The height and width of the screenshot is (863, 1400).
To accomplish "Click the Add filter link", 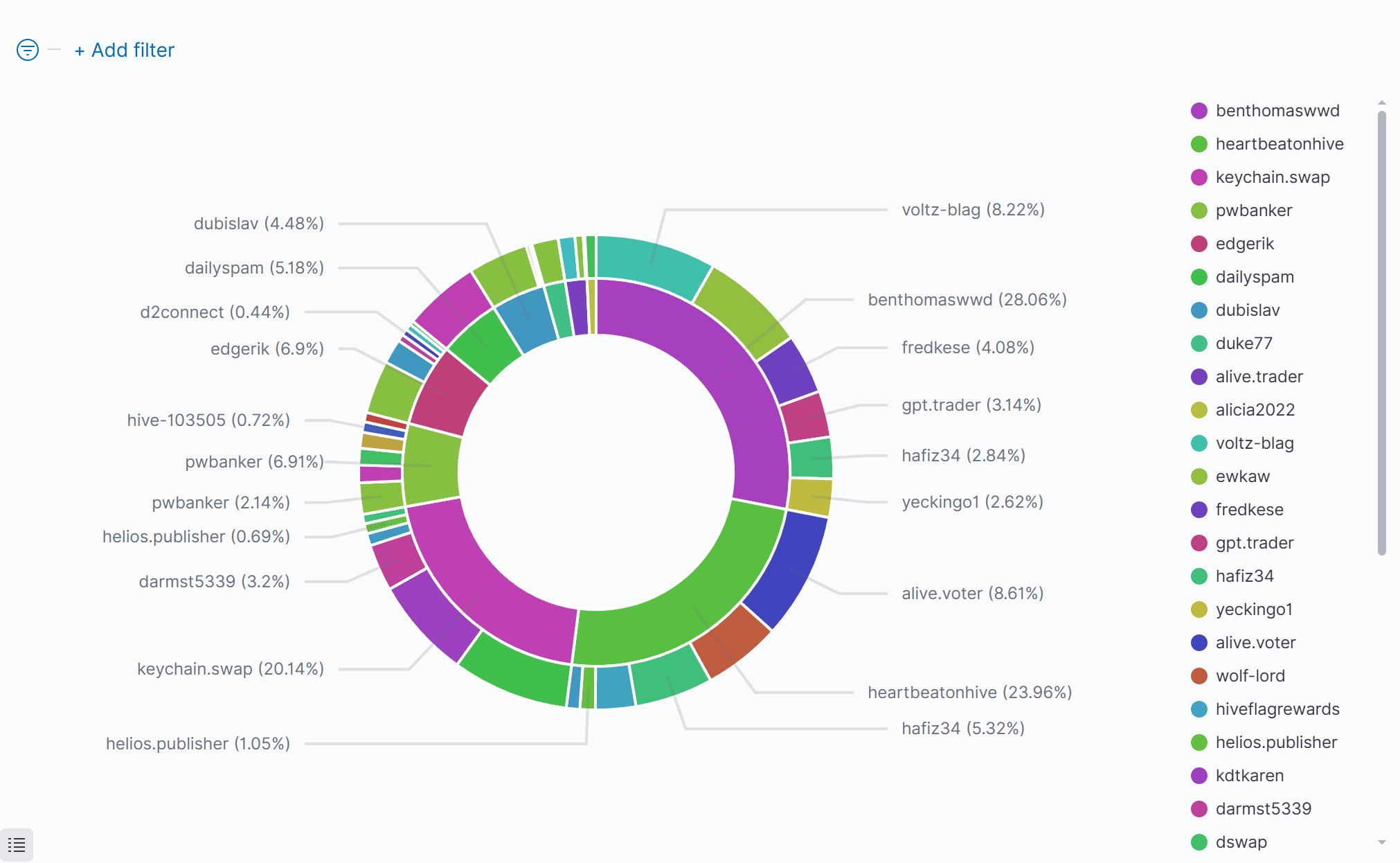I will click(x=125, y=50).
